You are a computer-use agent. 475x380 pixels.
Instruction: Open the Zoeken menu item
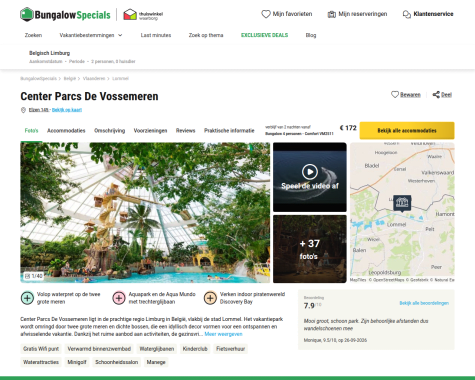(33, 35)
